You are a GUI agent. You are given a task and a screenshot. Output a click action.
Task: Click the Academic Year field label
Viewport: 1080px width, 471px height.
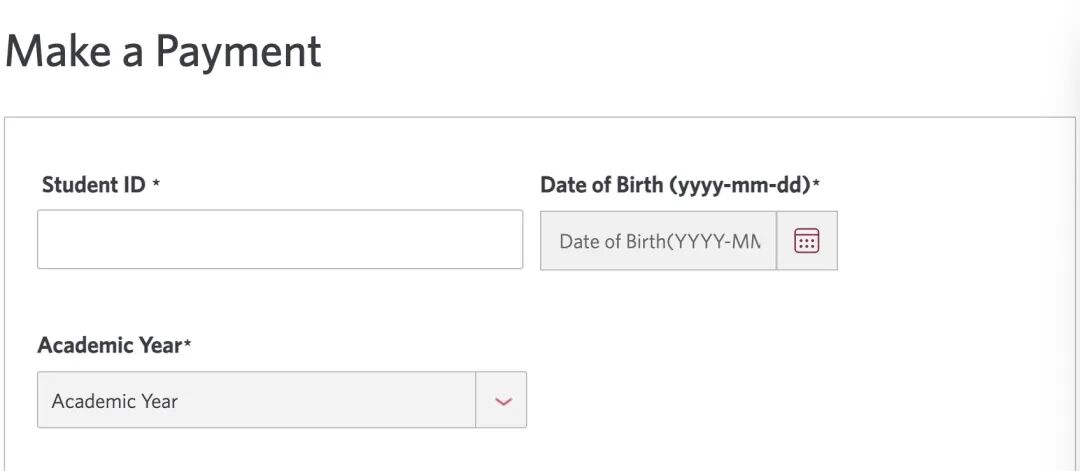pos(110,345)
